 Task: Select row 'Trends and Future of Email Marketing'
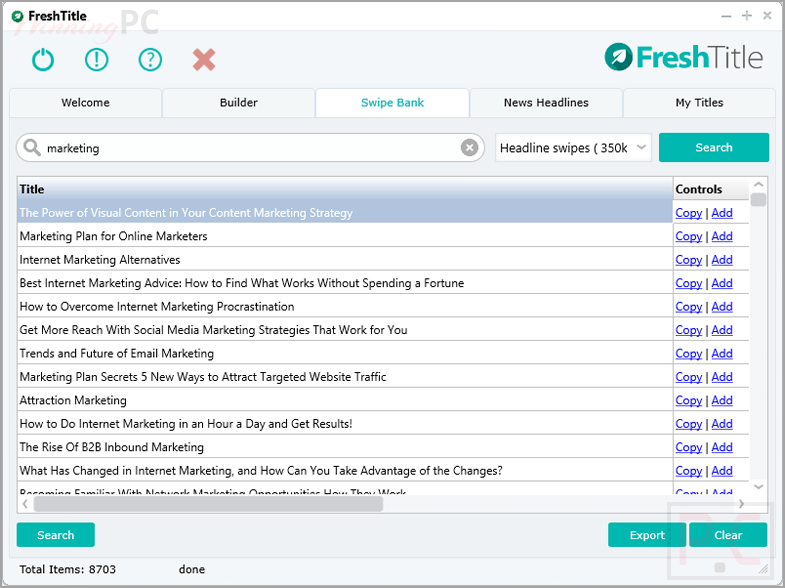click(345, 354)
